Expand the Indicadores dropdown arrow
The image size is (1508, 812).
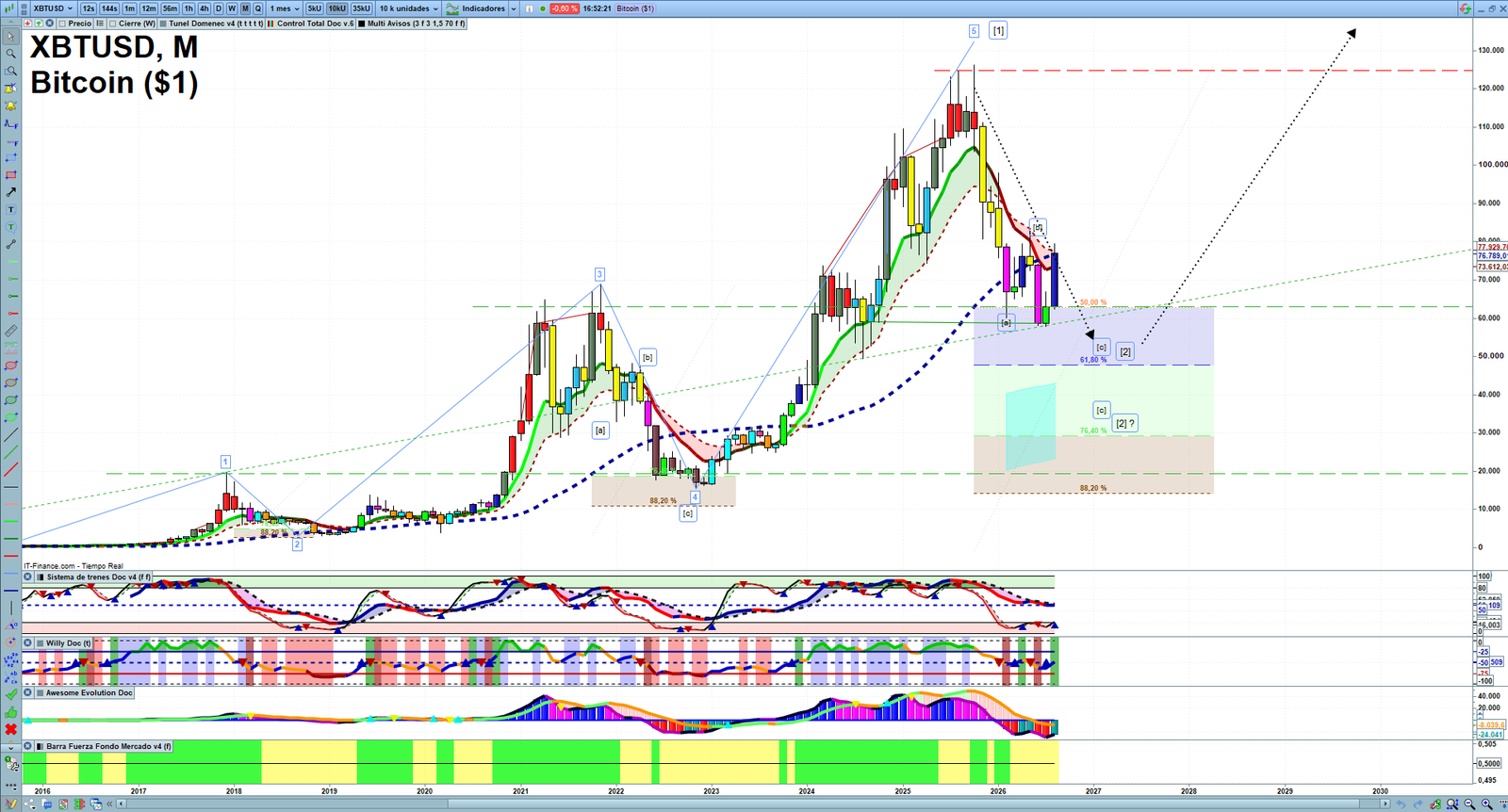[x=514, y=8]
